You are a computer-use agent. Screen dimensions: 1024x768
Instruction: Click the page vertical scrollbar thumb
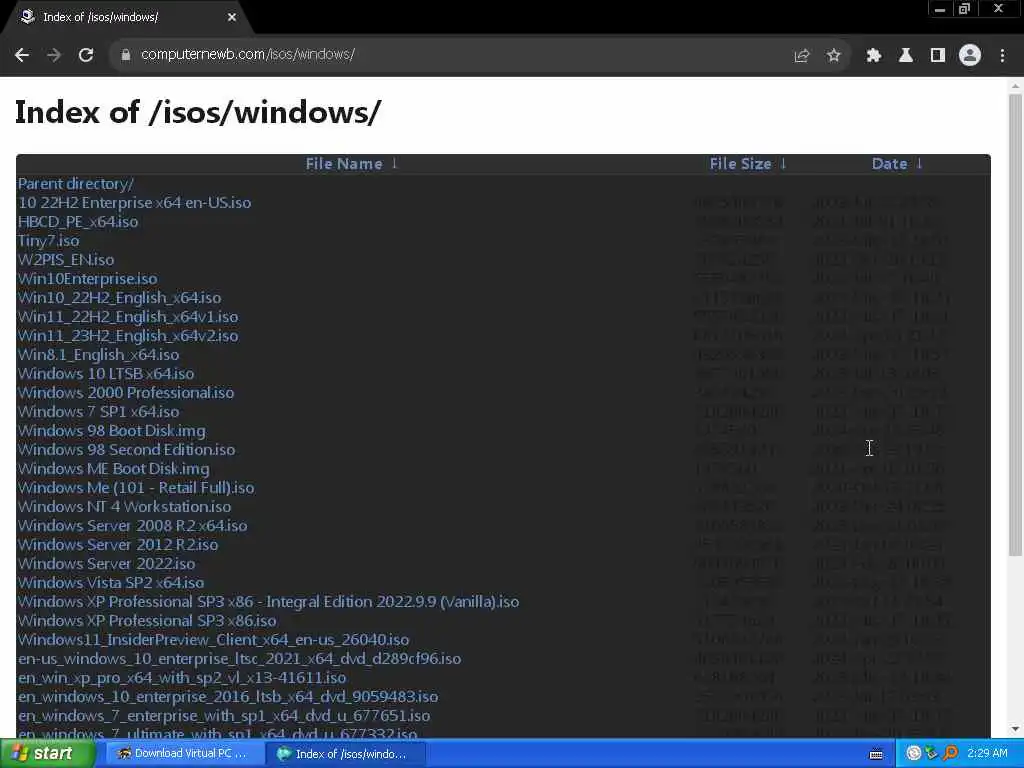coord(1015,325)
